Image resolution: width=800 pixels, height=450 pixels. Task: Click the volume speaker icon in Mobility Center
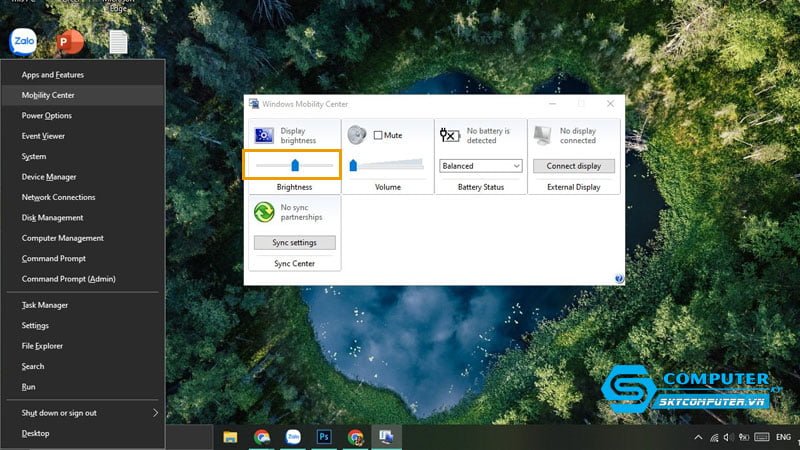coord(357,135)
